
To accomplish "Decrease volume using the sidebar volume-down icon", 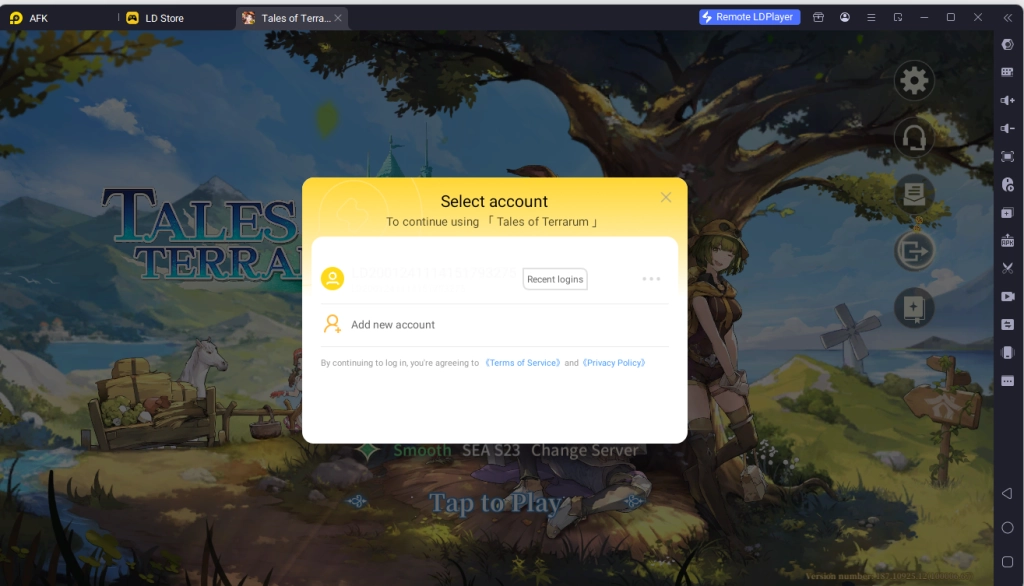I will click(1008, 128).
